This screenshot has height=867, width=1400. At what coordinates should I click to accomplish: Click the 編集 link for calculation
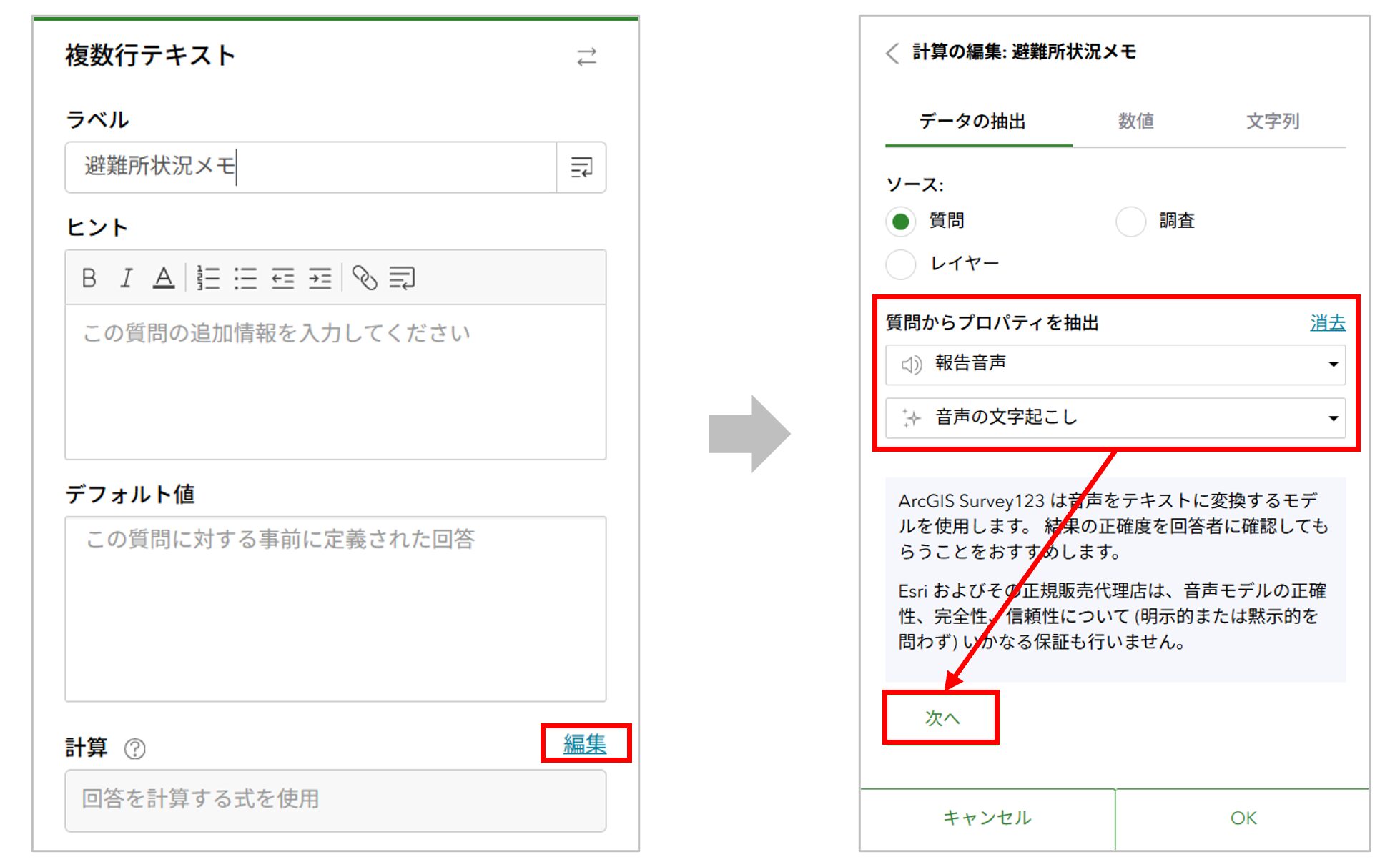point(584,744)
